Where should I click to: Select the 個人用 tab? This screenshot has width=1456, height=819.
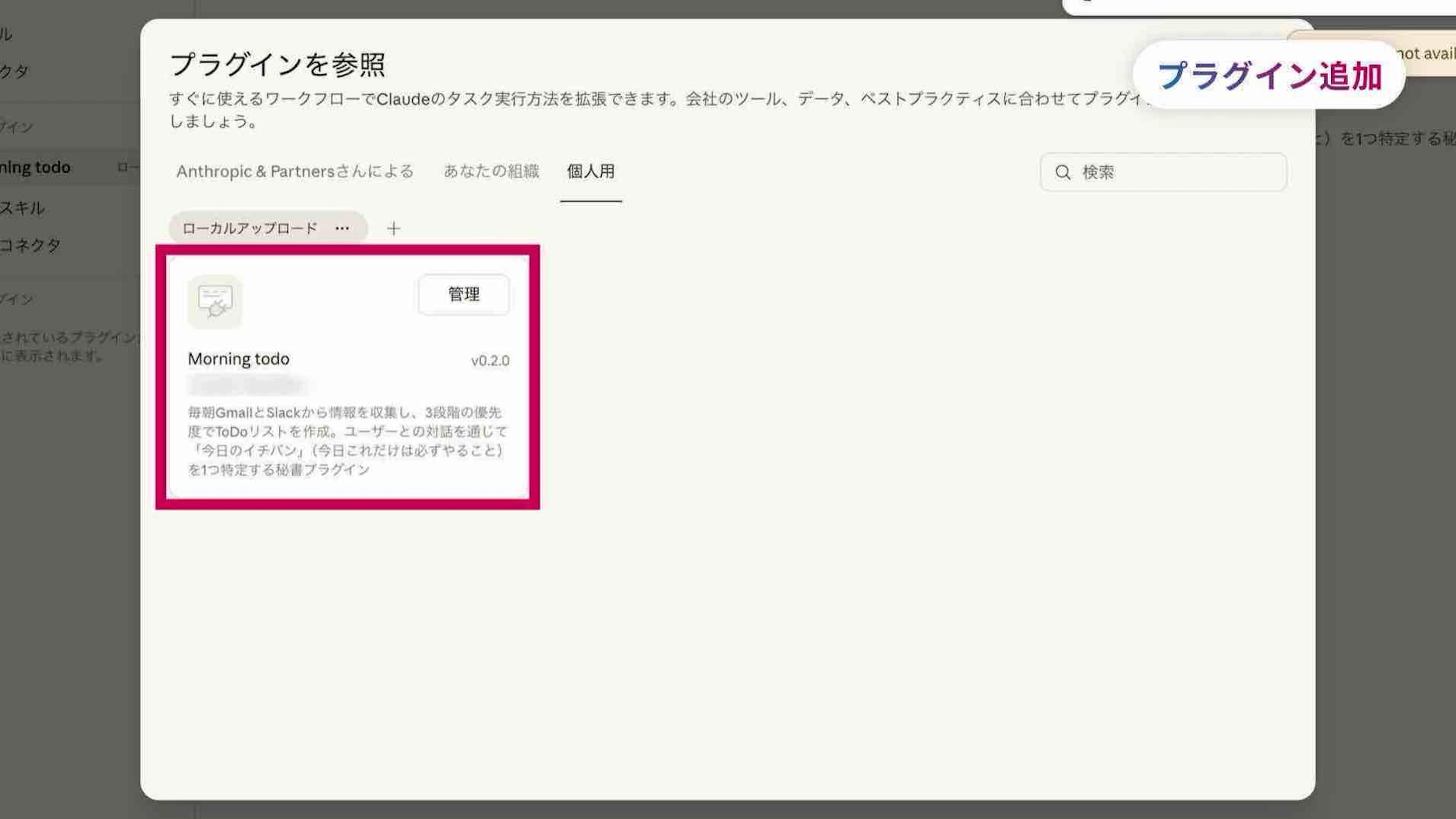(591, 171)
